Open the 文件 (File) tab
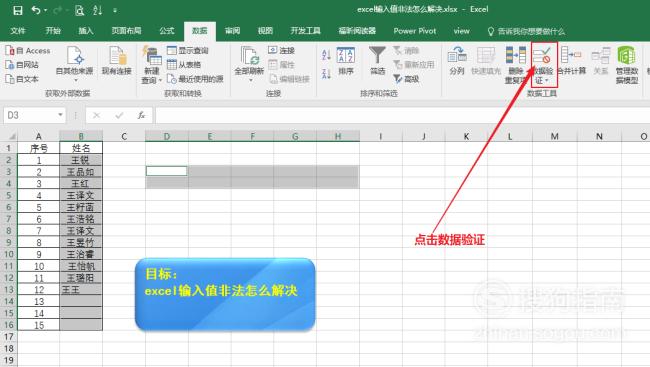The width and height of the screenshot is (650, 367). [18, 31]
